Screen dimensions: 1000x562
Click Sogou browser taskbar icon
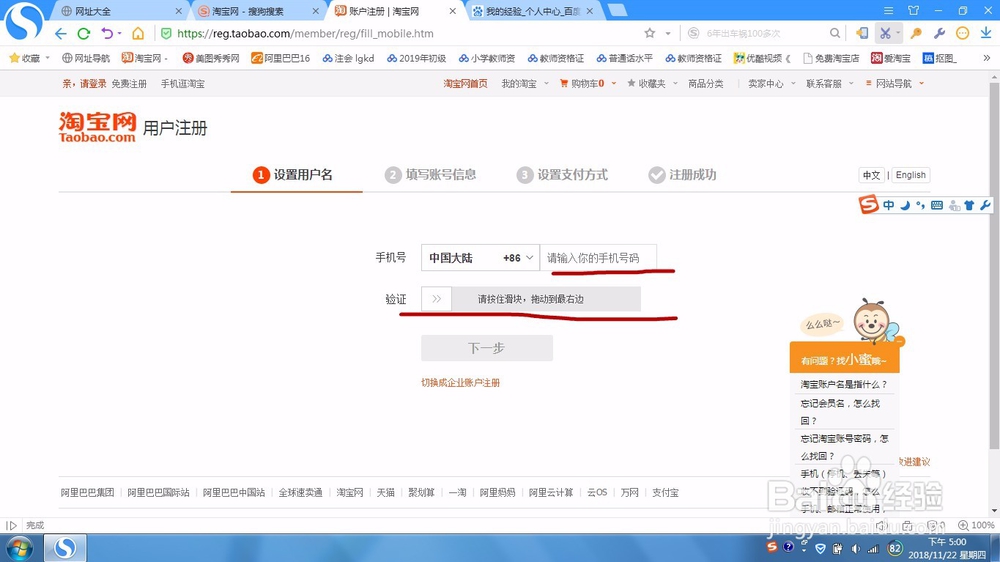[65, 548]
